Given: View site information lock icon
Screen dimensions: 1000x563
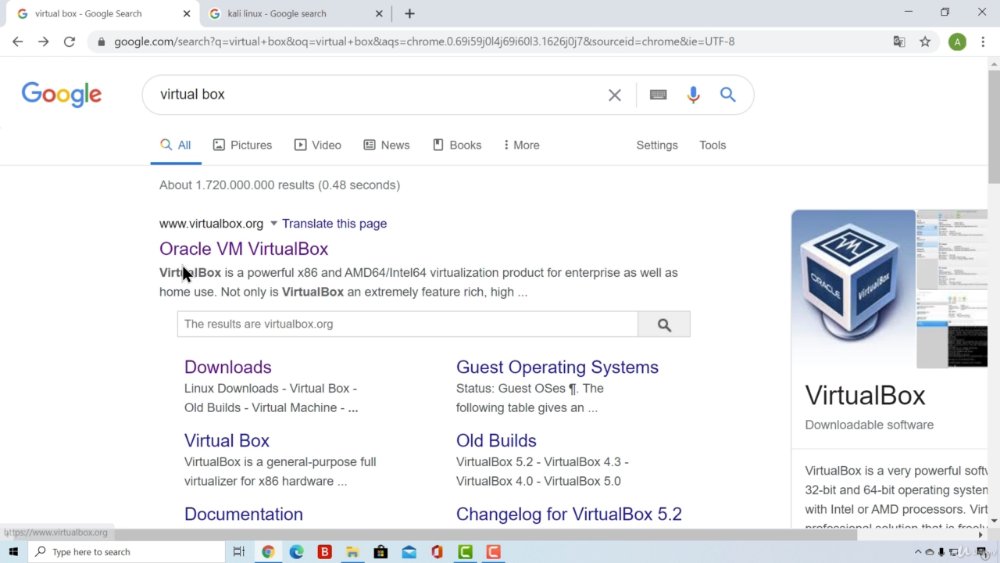Looking at the screenshot, I should [101, 41].
